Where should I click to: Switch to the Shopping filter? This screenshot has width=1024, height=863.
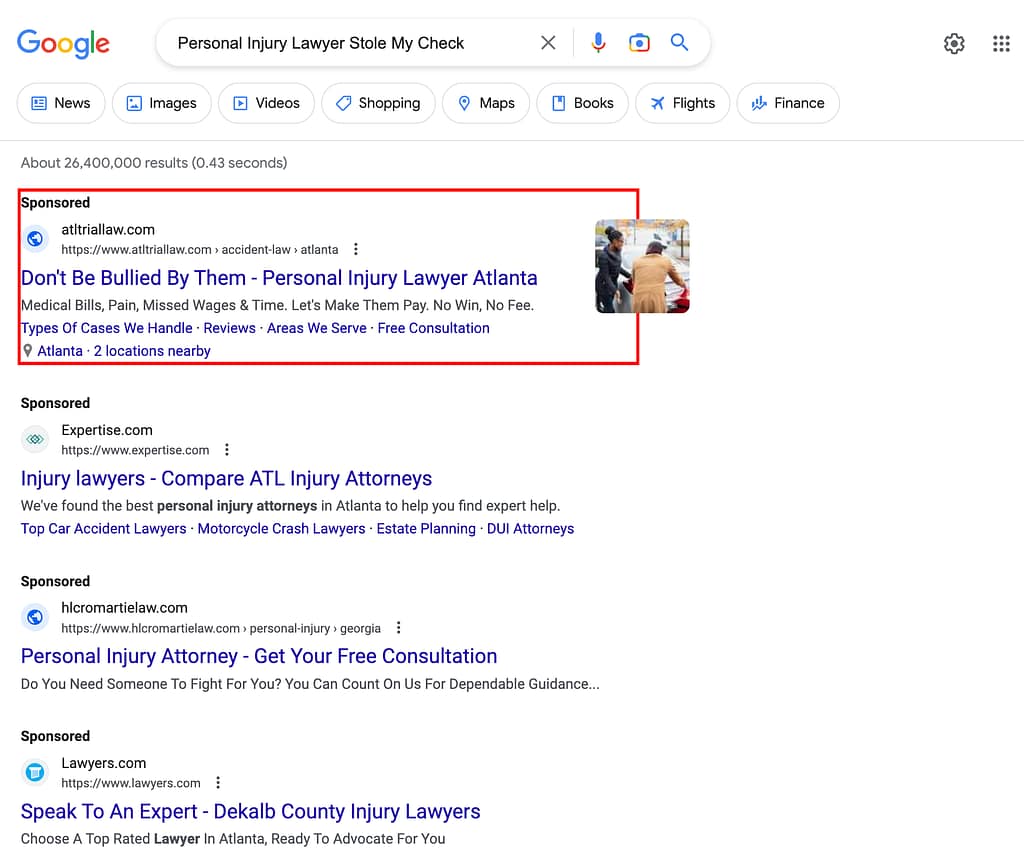click(x=378, y=103)
